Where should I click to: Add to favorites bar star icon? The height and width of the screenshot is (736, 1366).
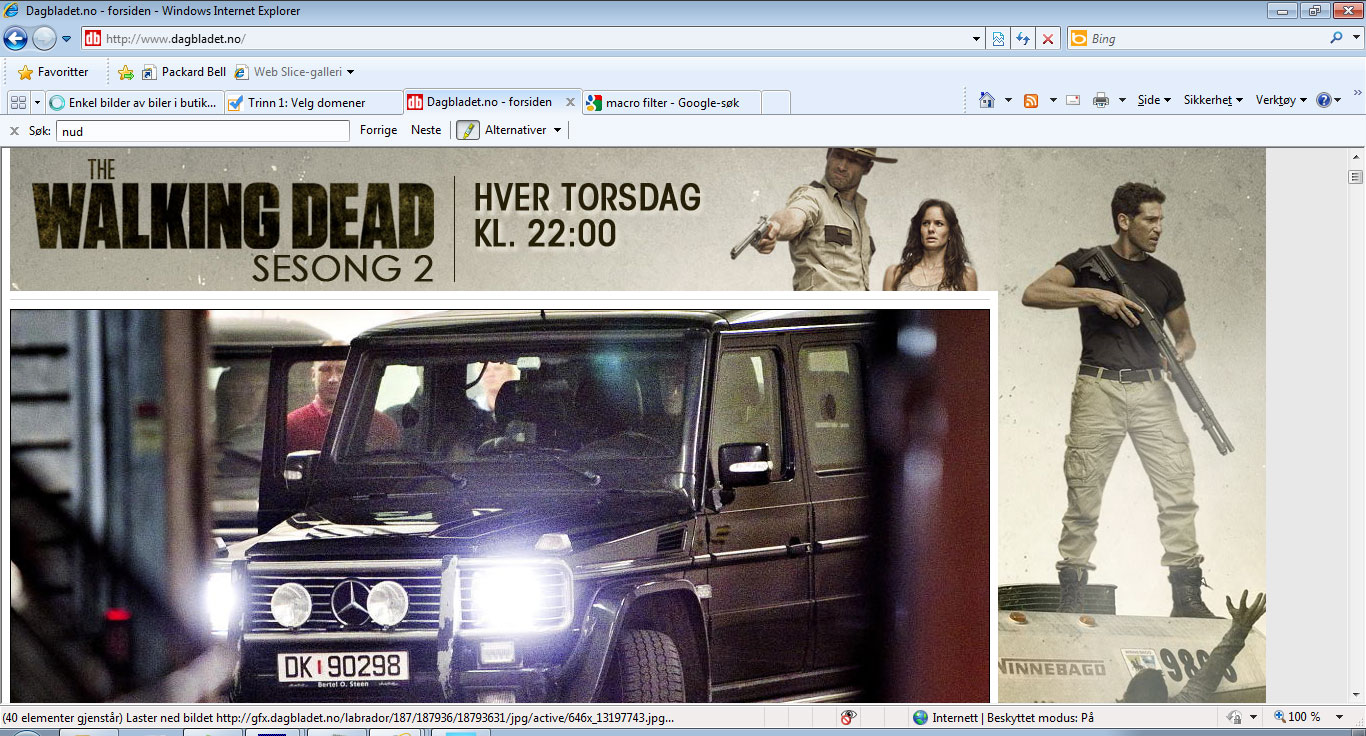point(126,72)
